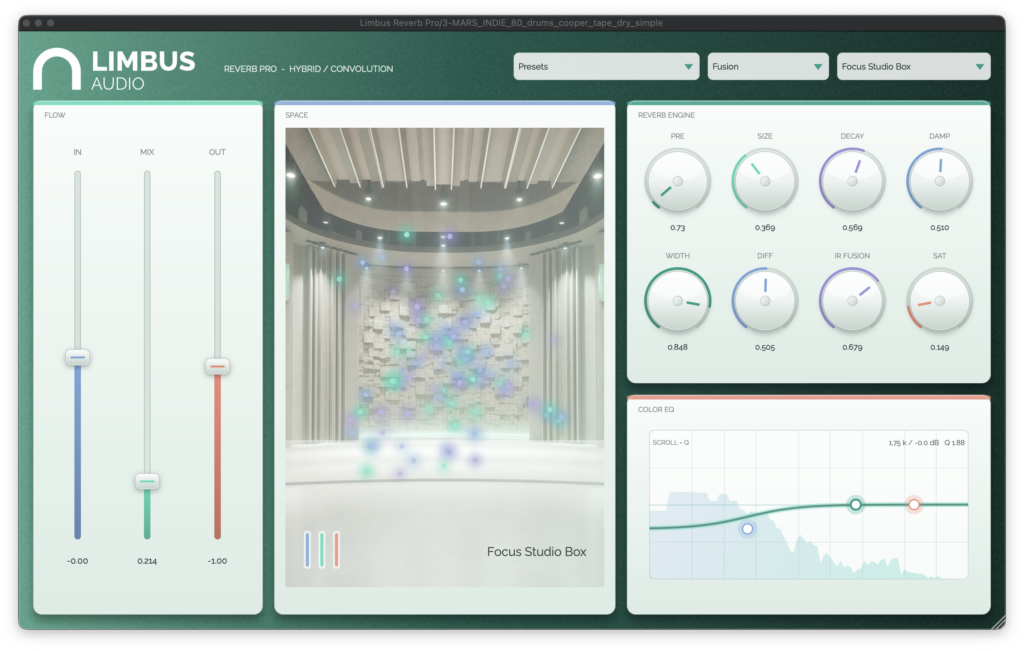
Task: Click the EQ readout '1.75 k / -0.0 dB'
Action: pos(913,443)
